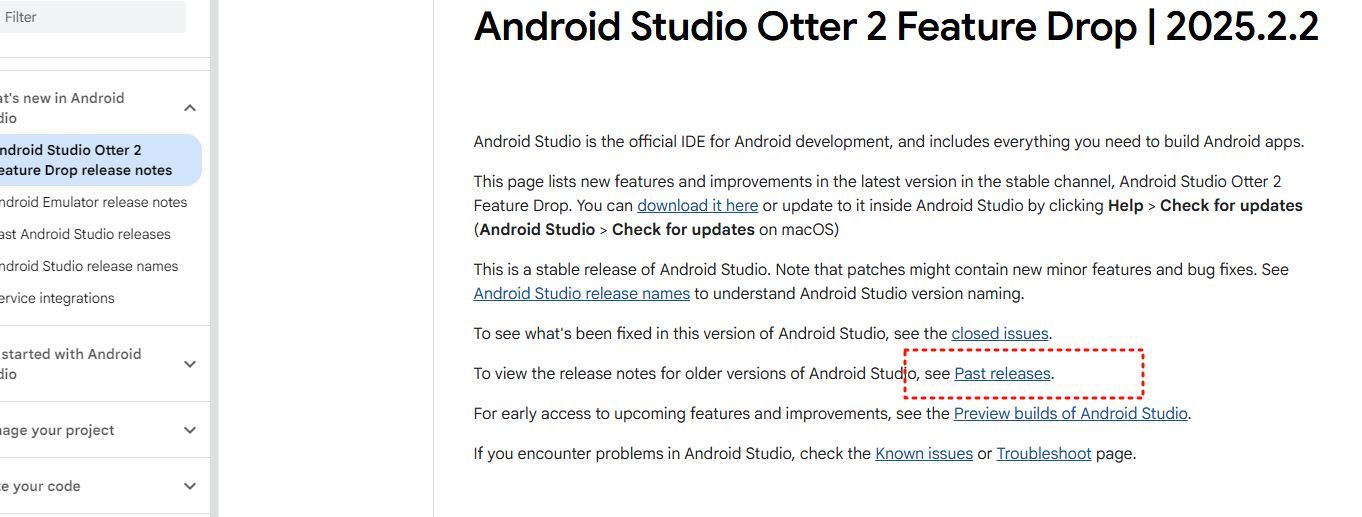
Task: Open the Troubleshoot page link
Action: pos(1044,453)
